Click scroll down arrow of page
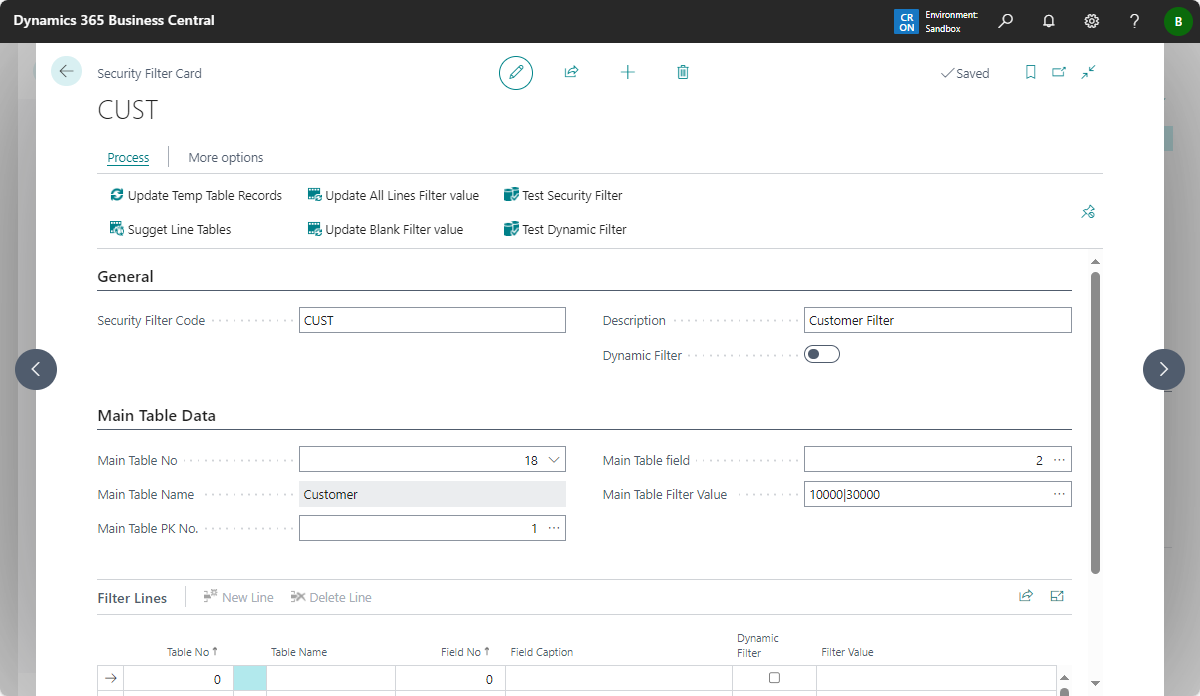The image size is (1200, 696). 1096,683
